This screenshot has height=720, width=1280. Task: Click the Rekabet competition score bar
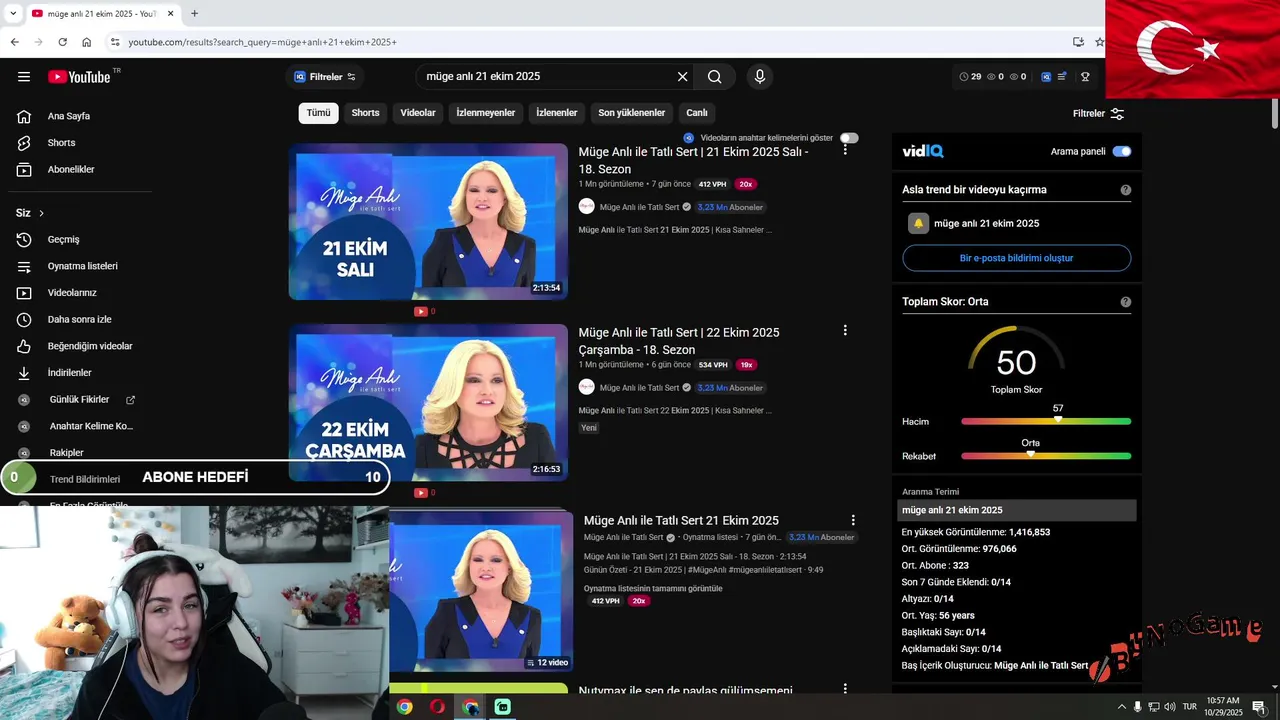(x=1046, y=456)
